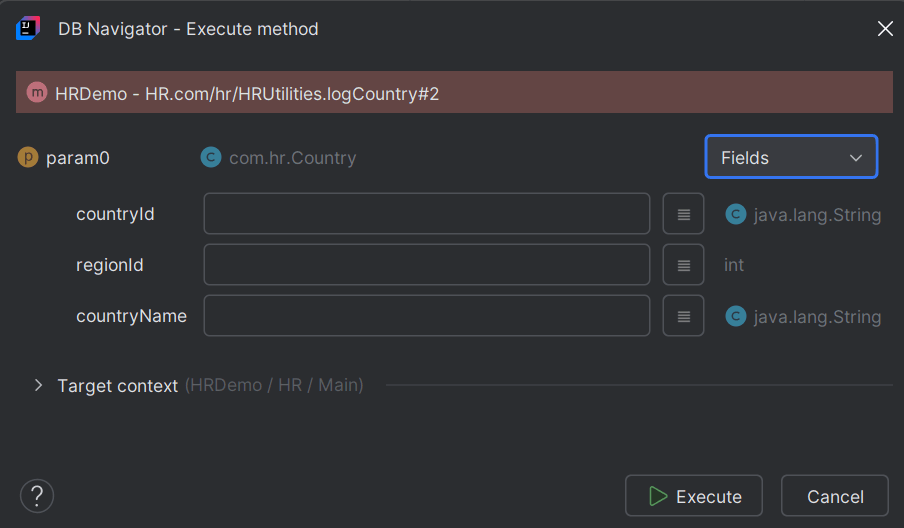Click the DB Navigator - Execute method title
904x528 pixels.
point(188,29)
